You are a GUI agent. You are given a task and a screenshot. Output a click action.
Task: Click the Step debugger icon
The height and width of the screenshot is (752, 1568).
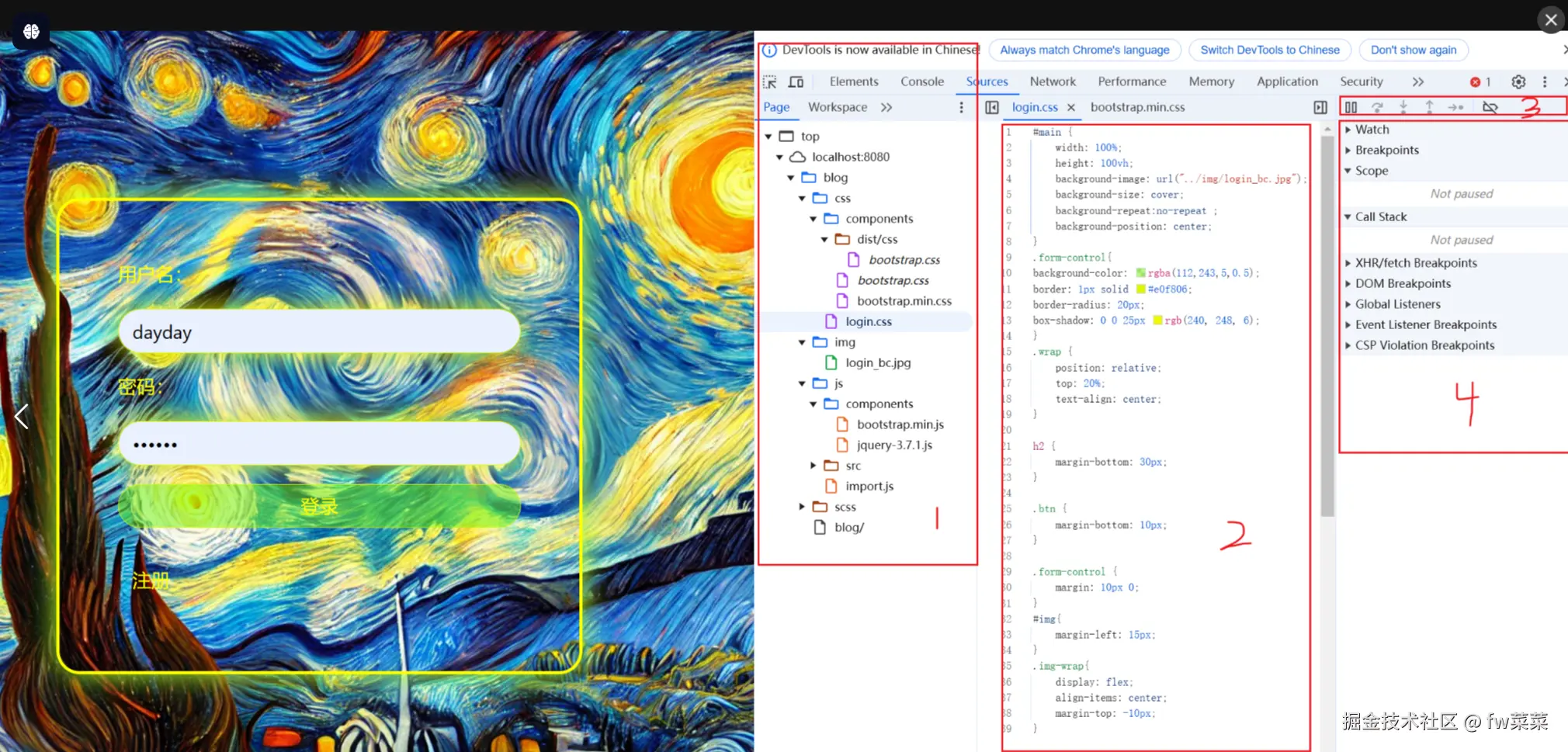tap(1455, 107)
